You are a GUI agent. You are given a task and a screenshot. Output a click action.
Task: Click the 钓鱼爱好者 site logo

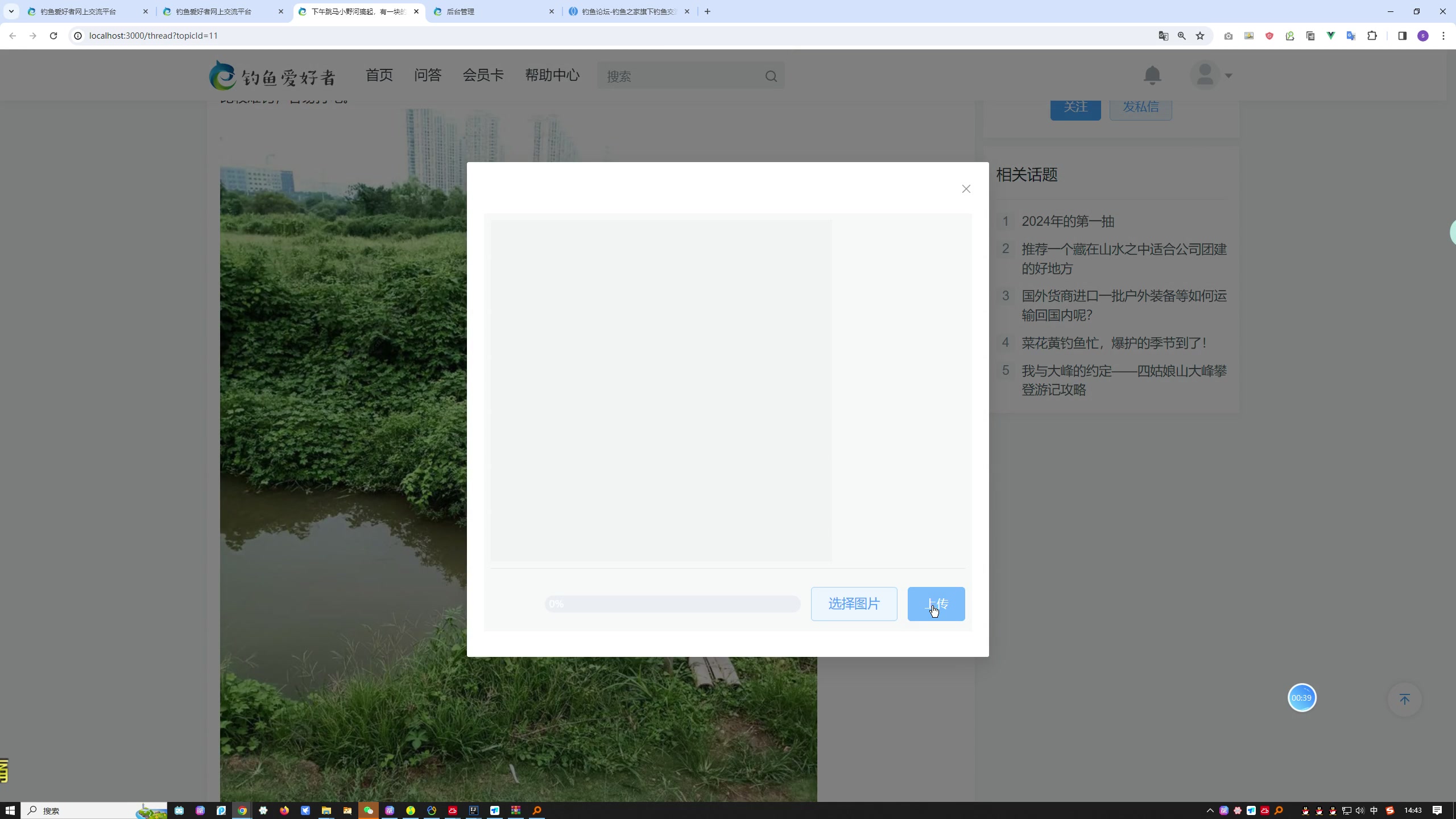coord(272,75)
